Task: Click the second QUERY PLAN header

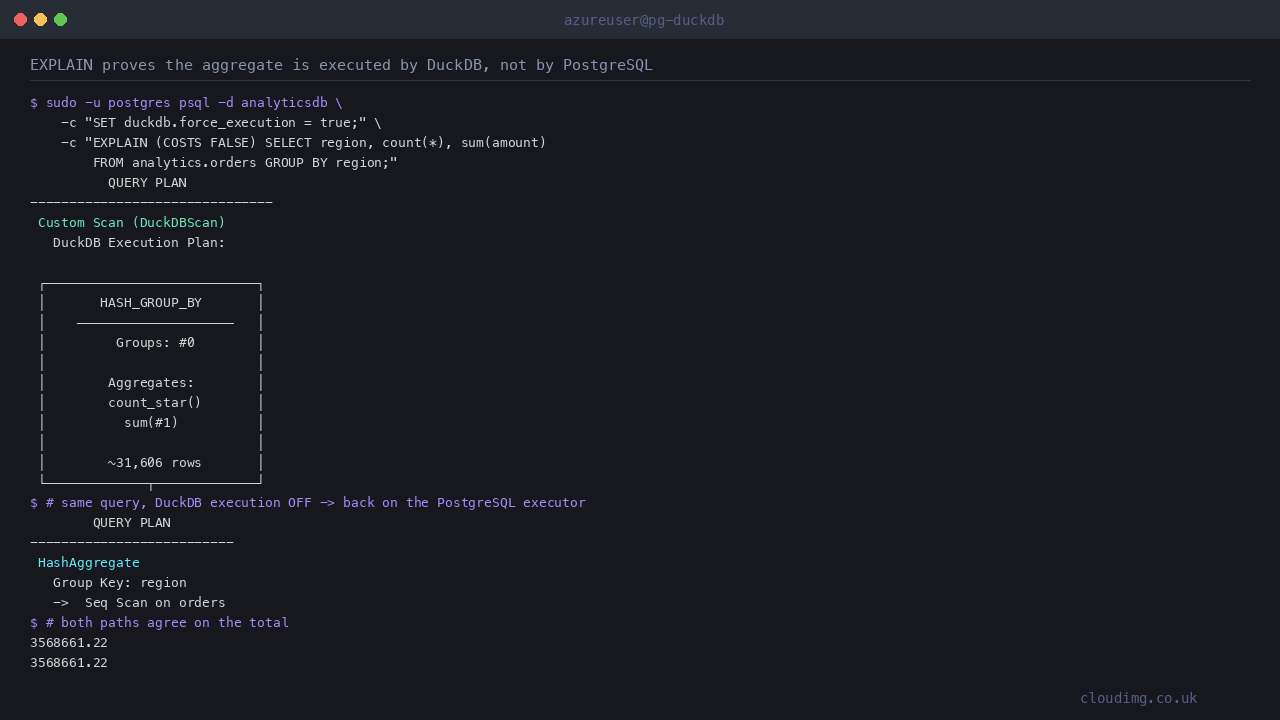Action: [132, 523]
